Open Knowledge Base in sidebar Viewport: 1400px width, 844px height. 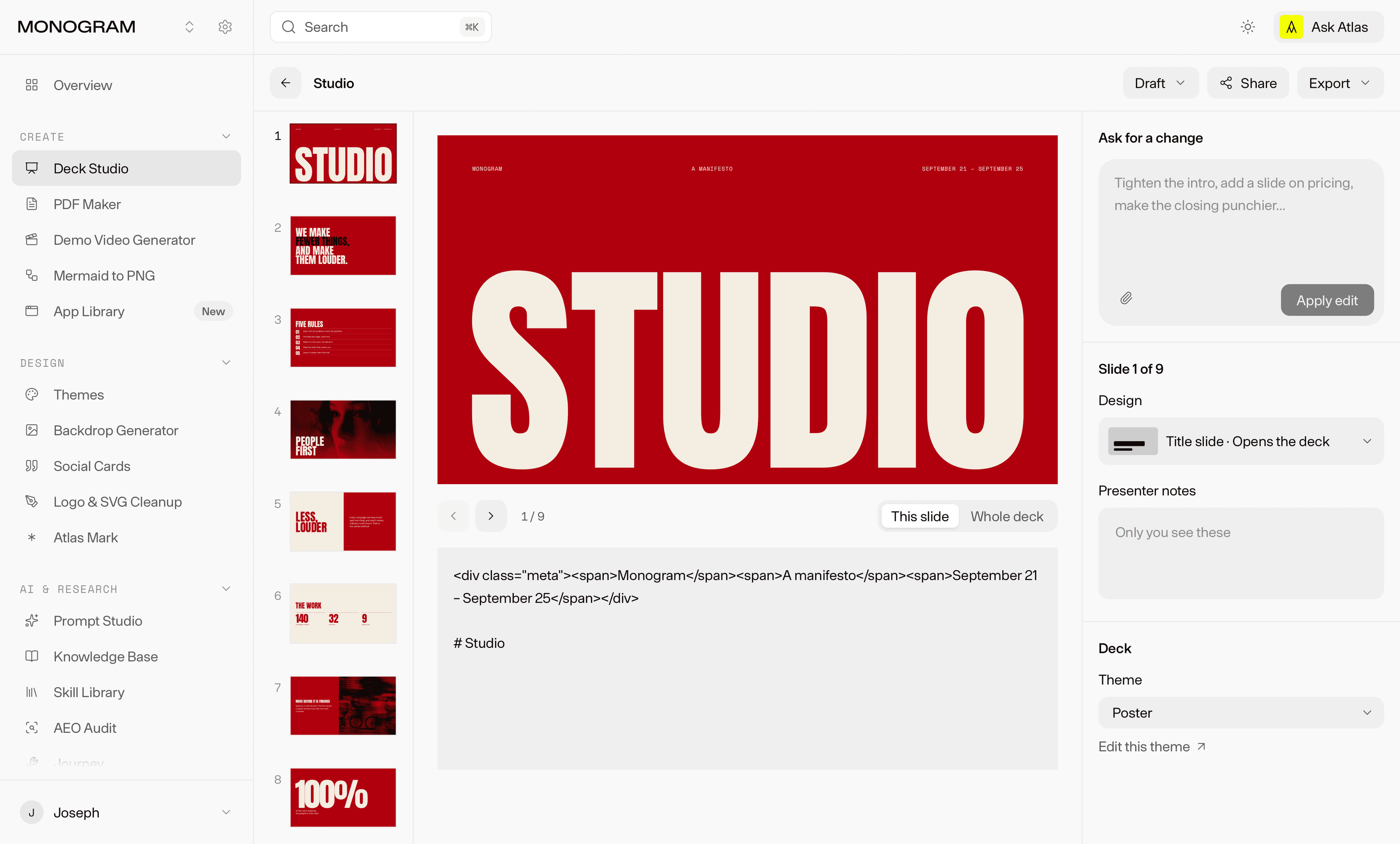[x=126, y=657]
